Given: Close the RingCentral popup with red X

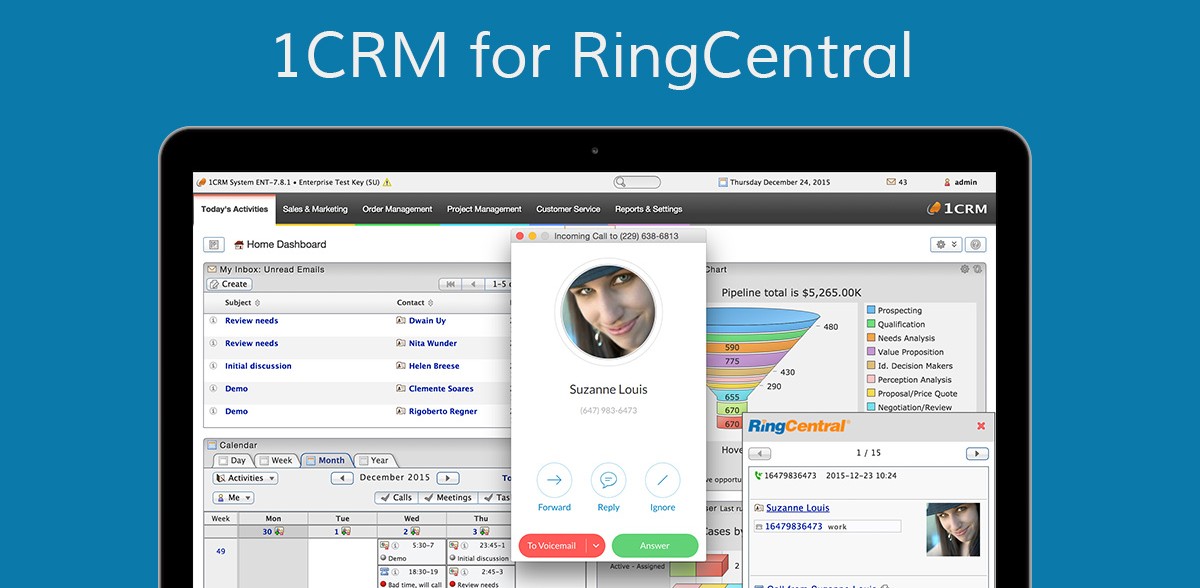Looking at the screenshot, I should coord(981,426).
